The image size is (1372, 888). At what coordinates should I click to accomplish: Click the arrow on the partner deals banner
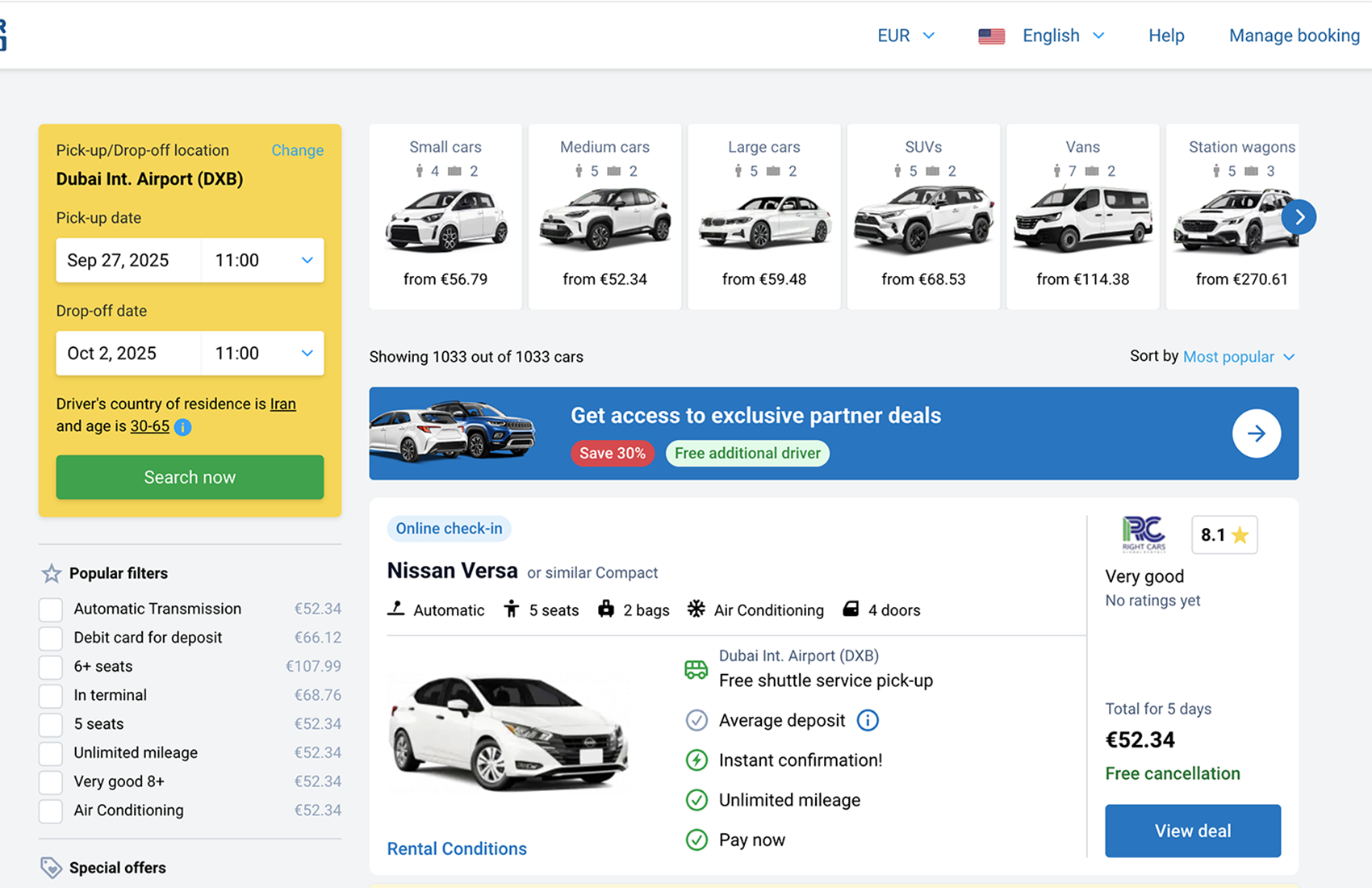tap(1256, 434)
